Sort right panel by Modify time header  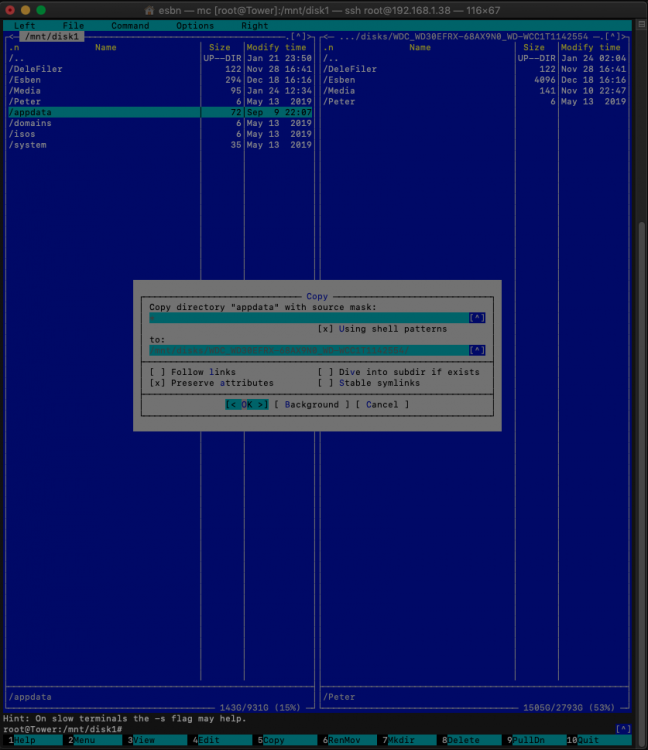click(591, 47)
